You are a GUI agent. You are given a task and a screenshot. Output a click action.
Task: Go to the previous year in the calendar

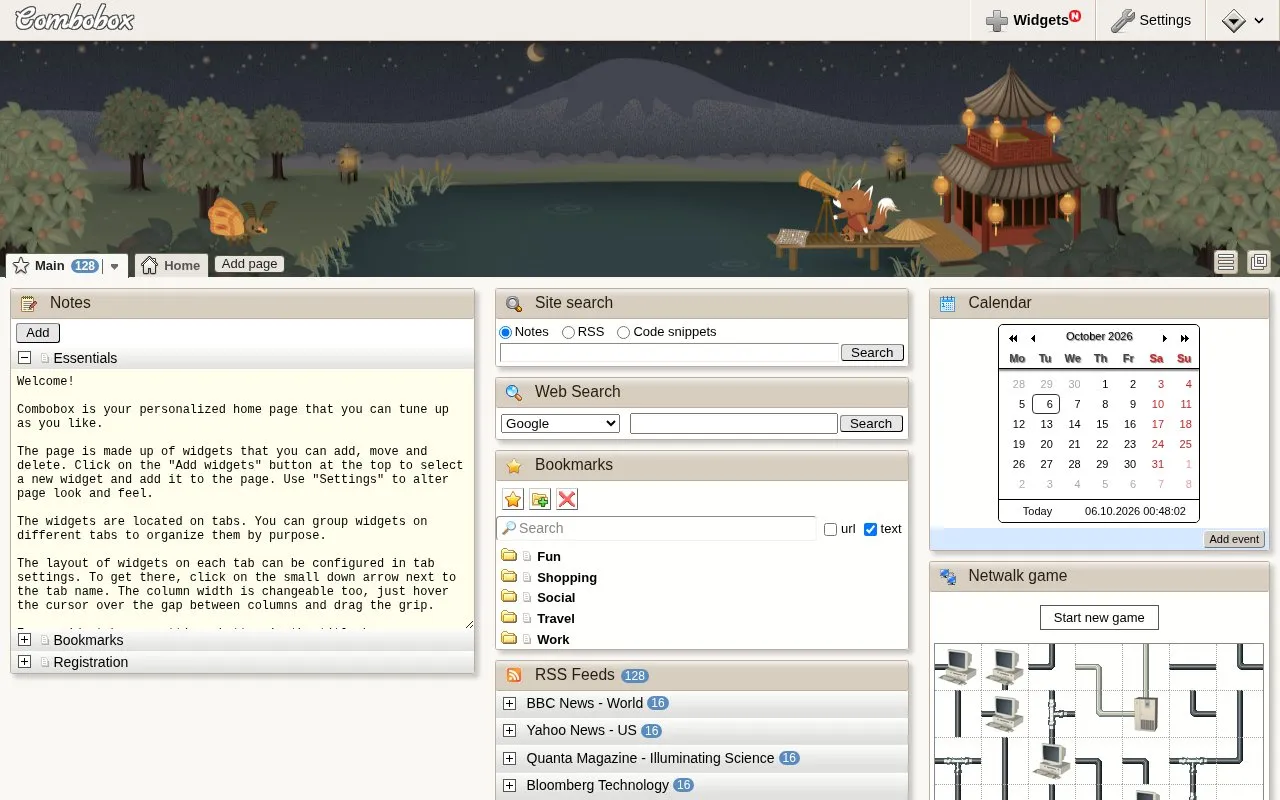click(1013, 338)
